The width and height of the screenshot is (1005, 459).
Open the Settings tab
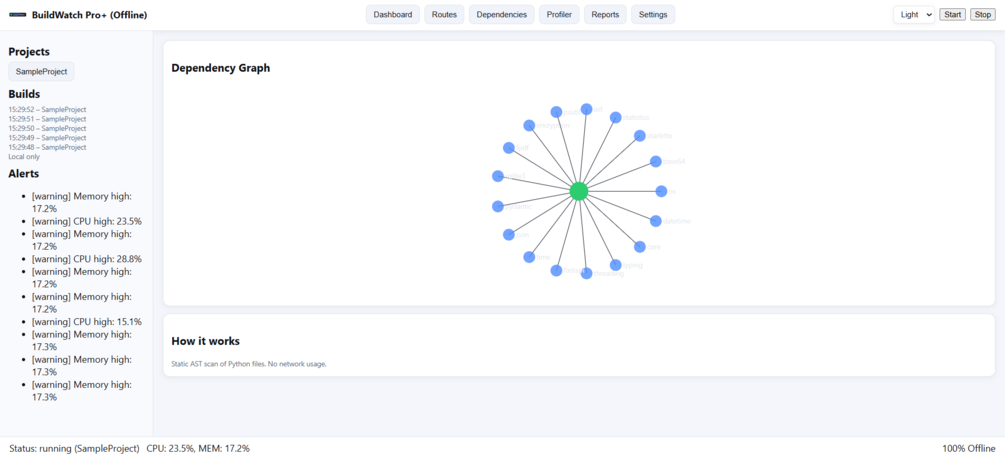pyautogui.click(x=653, y=15)
